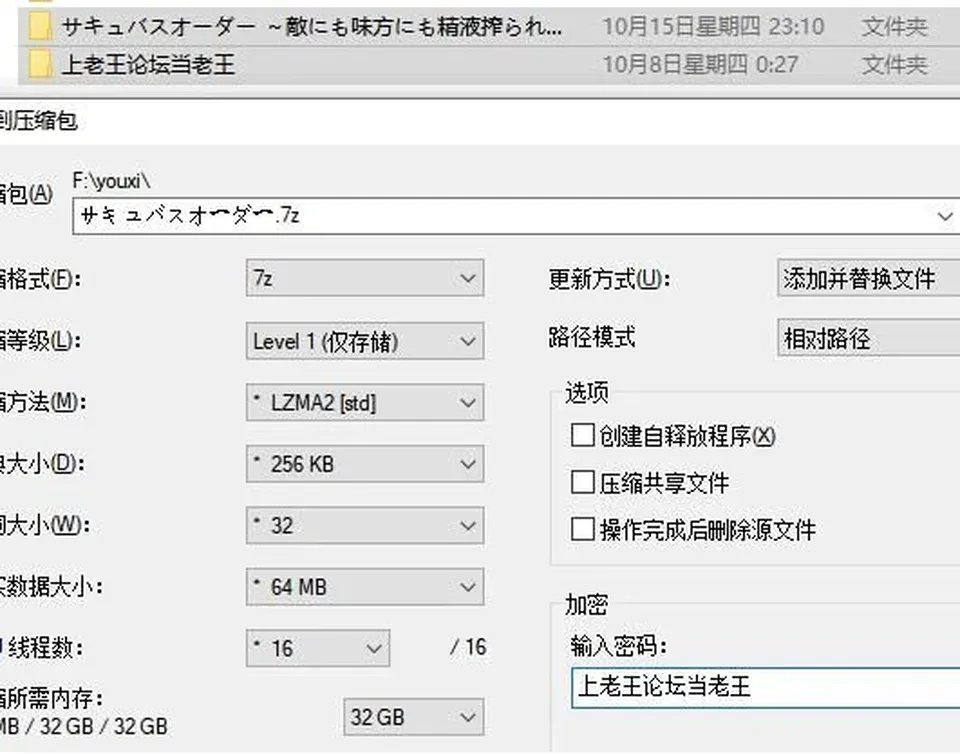Click the 选项 group heading
The height and width of the screenshot is (754, 960).
point(587,392)
